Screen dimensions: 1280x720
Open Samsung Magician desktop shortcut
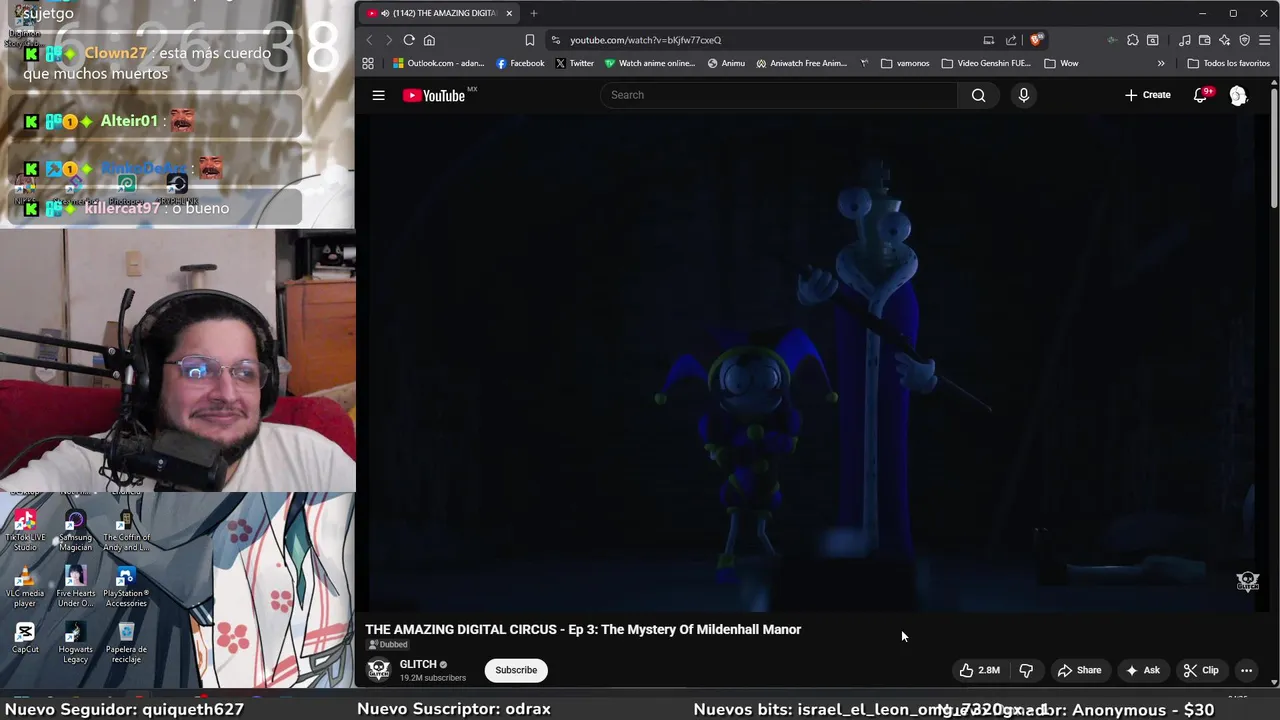[x=75, y=530]
